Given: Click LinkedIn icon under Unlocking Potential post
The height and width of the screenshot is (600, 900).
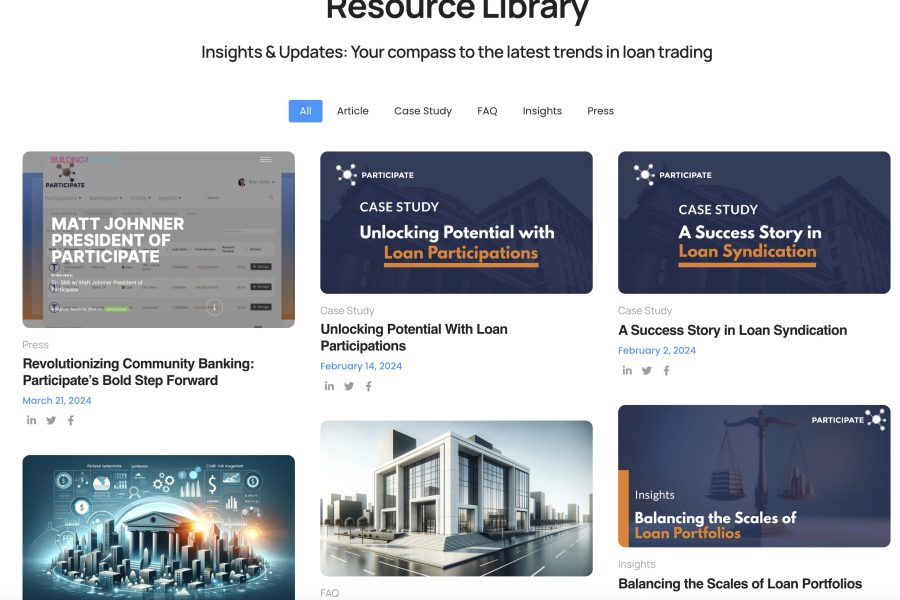Looking at the screenshot, I should point(329,387).
